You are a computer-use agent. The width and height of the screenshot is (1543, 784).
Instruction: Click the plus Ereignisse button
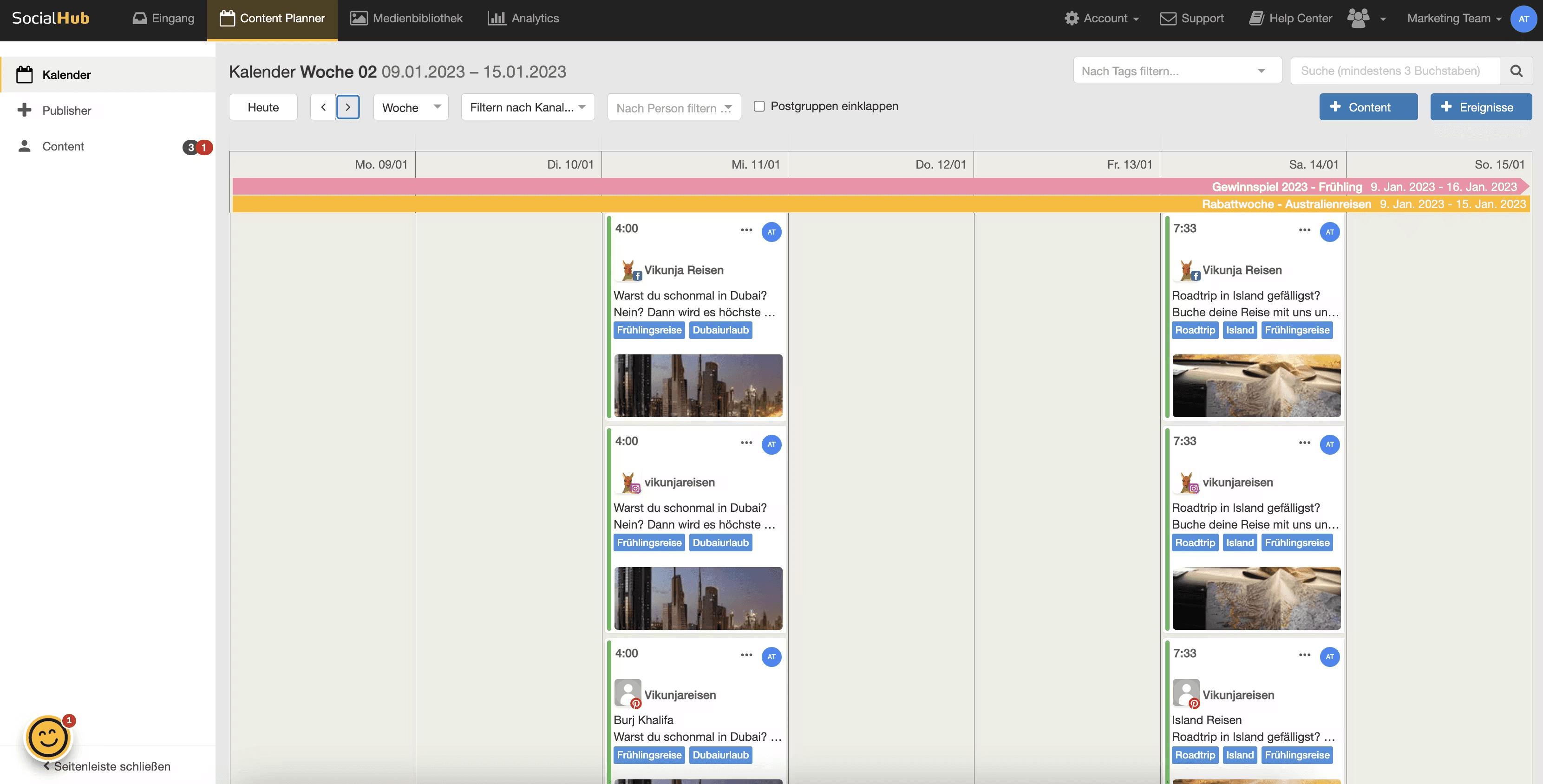1480,107
